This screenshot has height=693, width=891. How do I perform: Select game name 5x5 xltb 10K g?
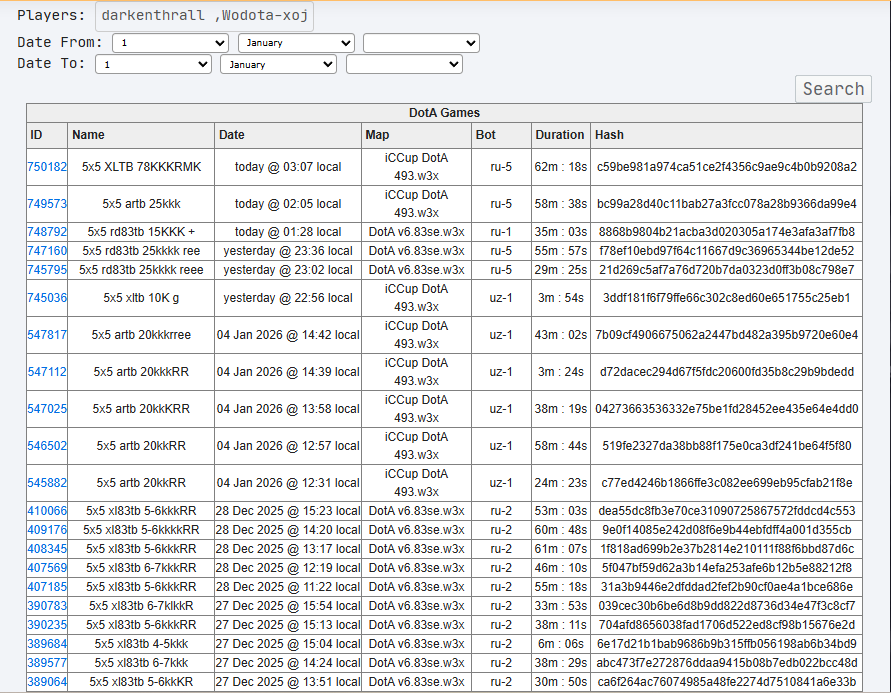(x=141, y=298)
